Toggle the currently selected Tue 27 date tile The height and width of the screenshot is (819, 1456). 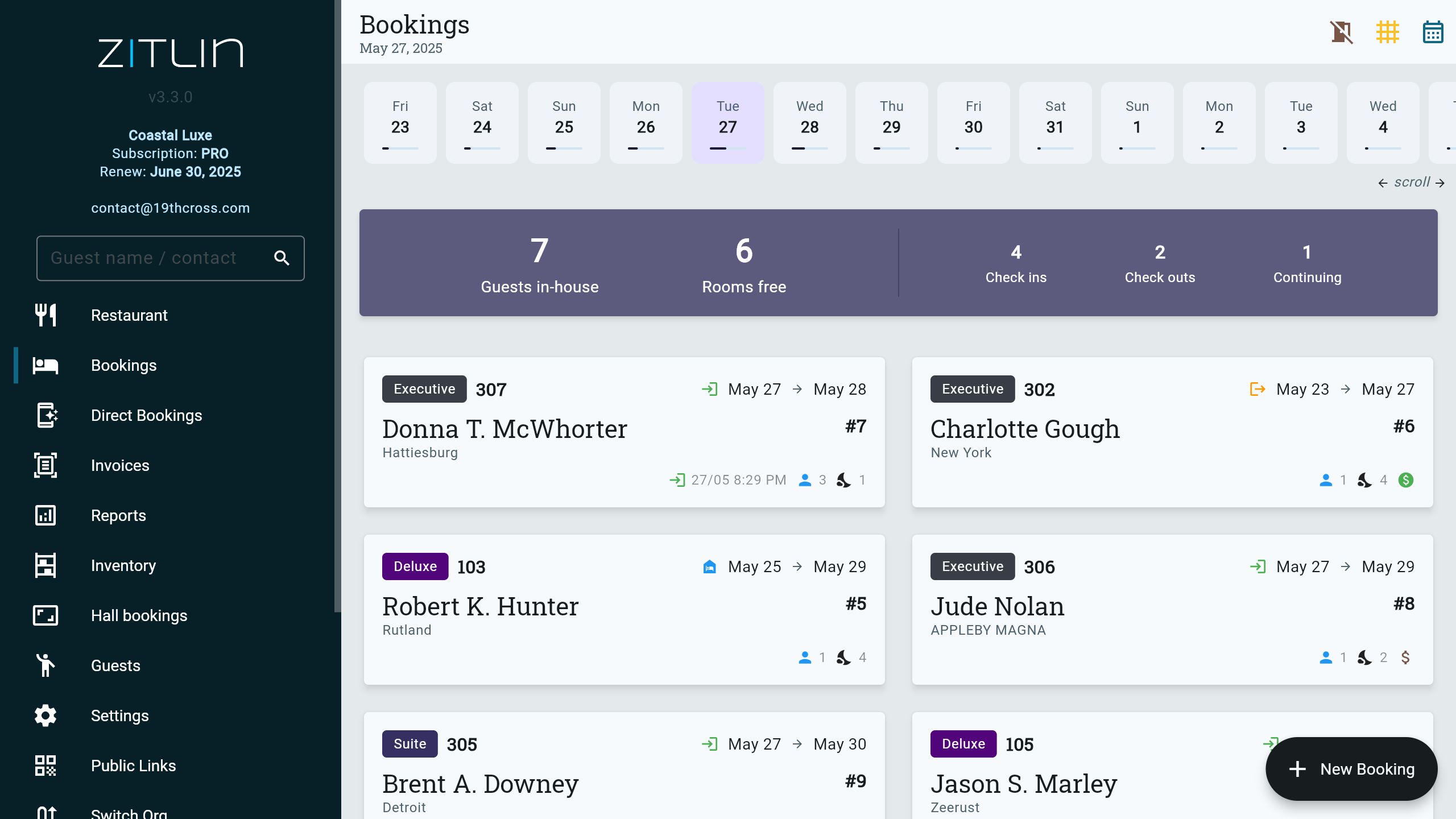[728, 122]
